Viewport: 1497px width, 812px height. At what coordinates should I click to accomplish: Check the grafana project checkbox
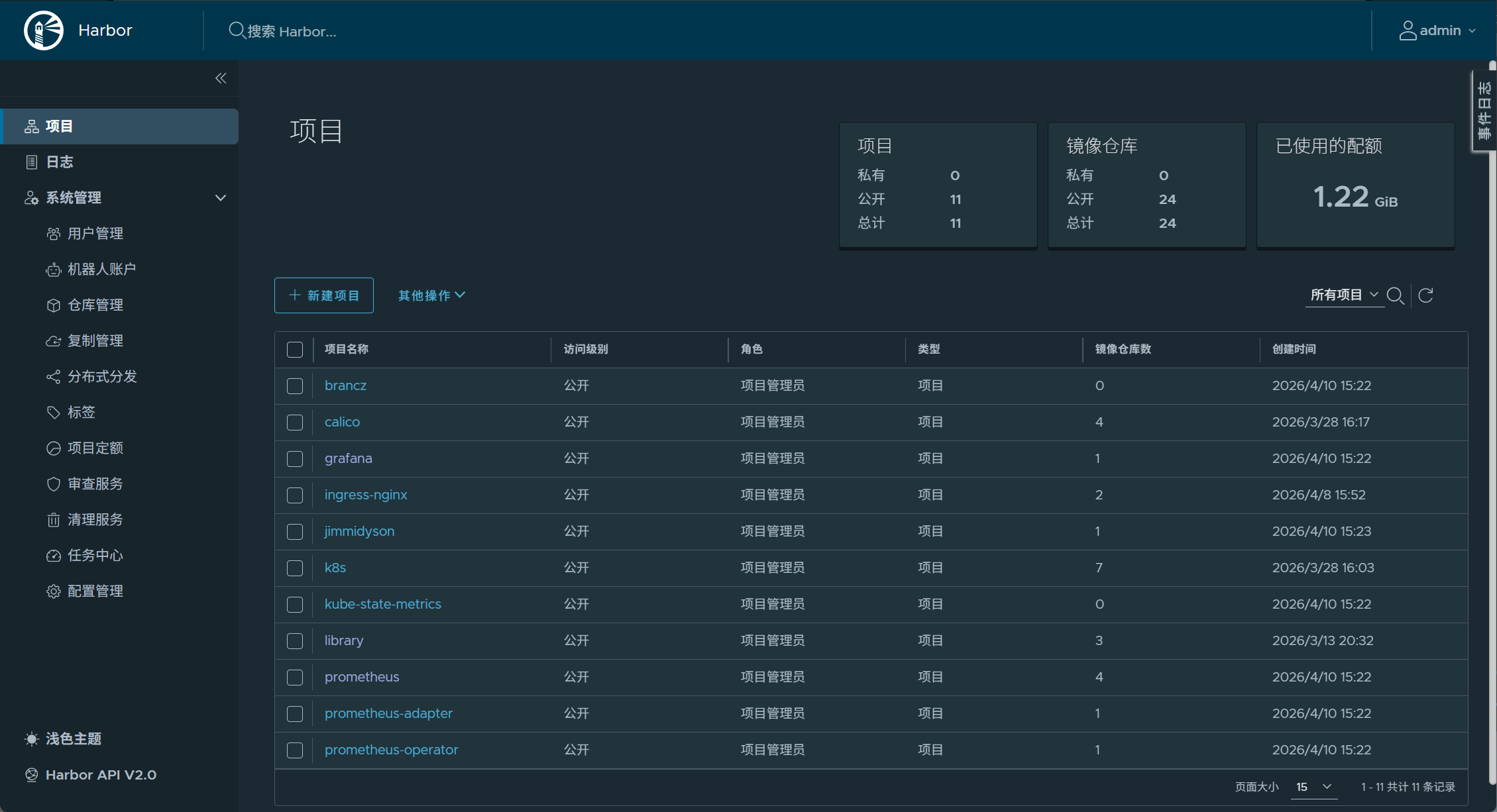tap(295, 459)
